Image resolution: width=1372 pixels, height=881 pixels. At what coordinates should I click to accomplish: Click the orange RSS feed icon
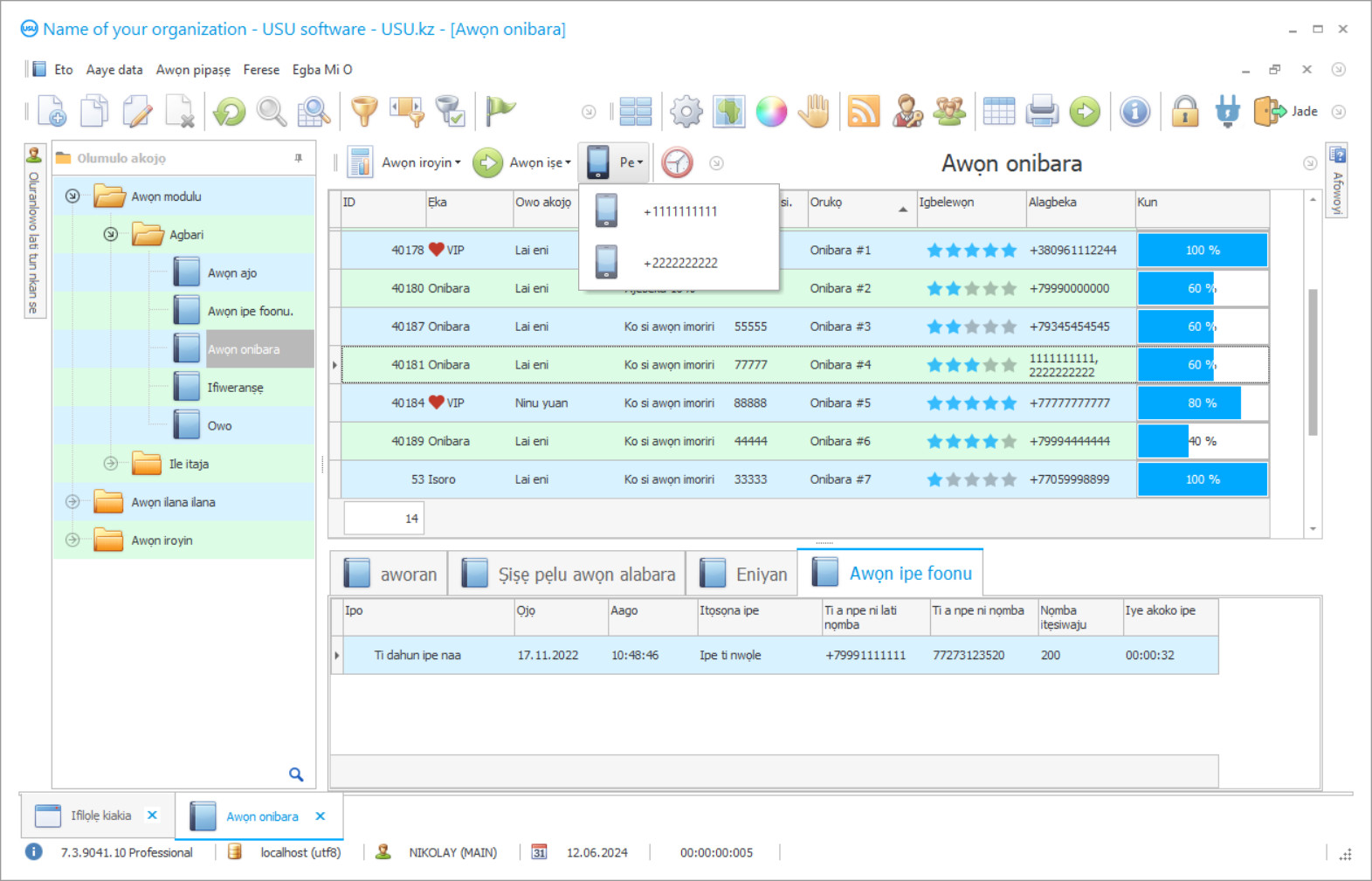(864, 111)
